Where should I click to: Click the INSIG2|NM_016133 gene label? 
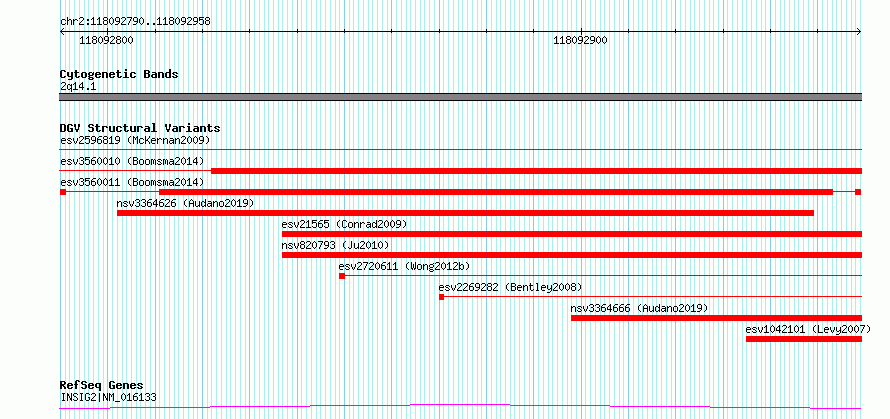tap(108, 397)
